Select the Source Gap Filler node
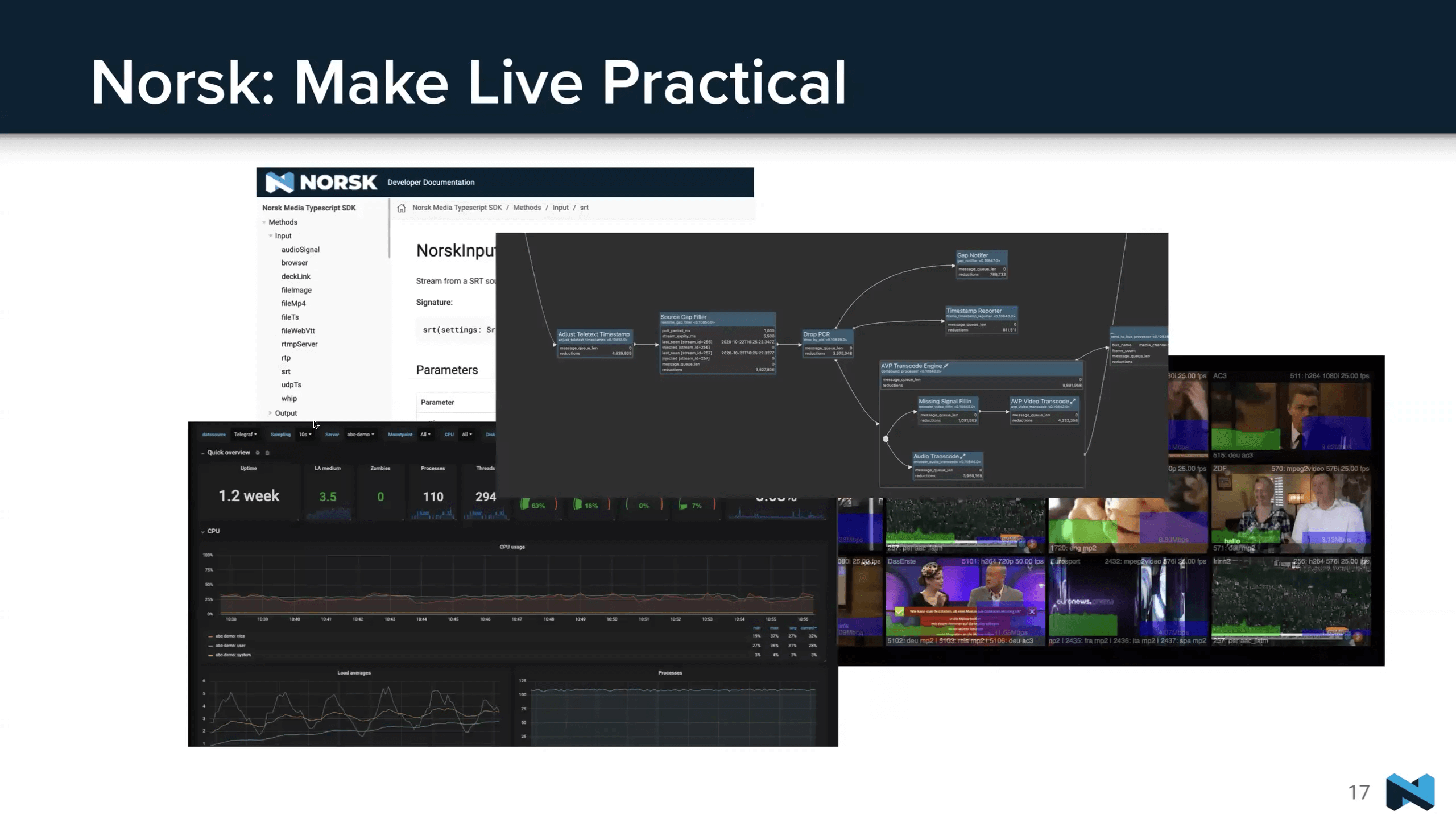Viewport: 1456px width, 819px height. (x=718, y=343)
